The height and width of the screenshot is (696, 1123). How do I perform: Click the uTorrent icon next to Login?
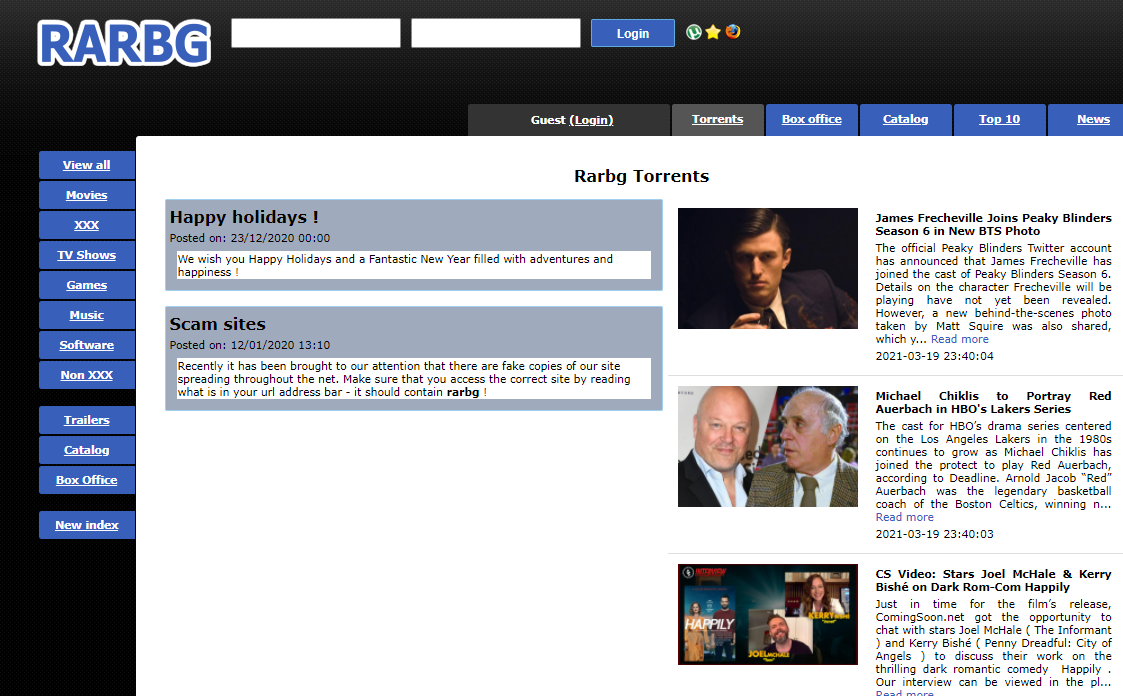point(693,32)
